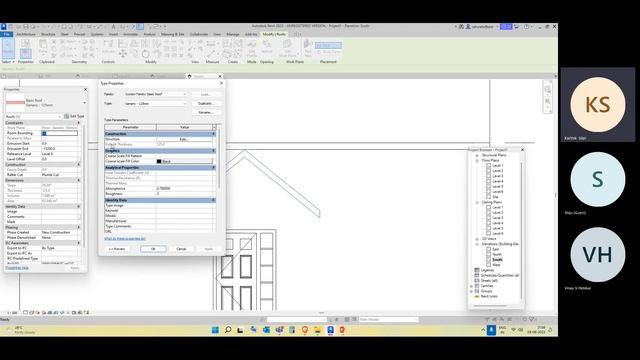Click the VH participant avatar
This screenshot has width=640, height=360.
[598, 255]
